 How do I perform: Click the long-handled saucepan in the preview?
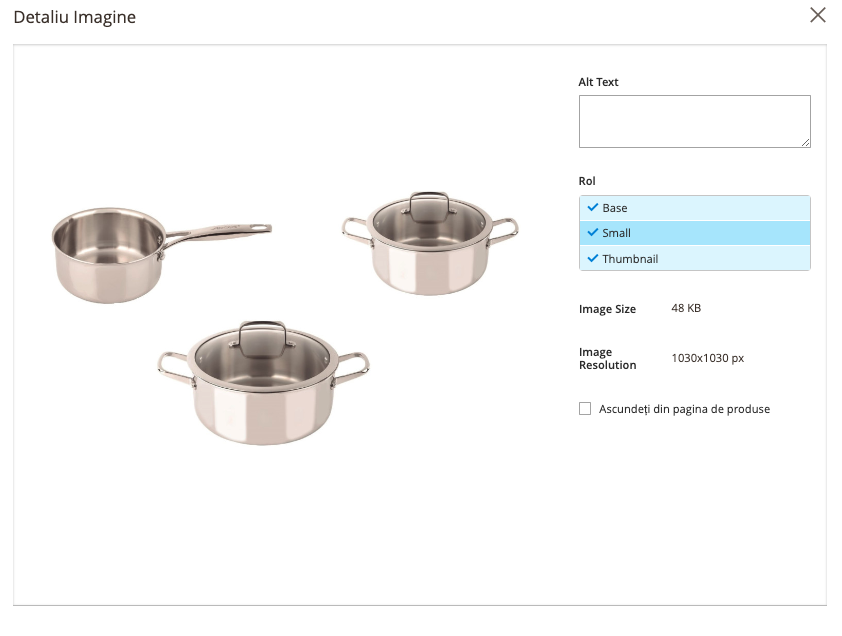click(x=161, y=255)
